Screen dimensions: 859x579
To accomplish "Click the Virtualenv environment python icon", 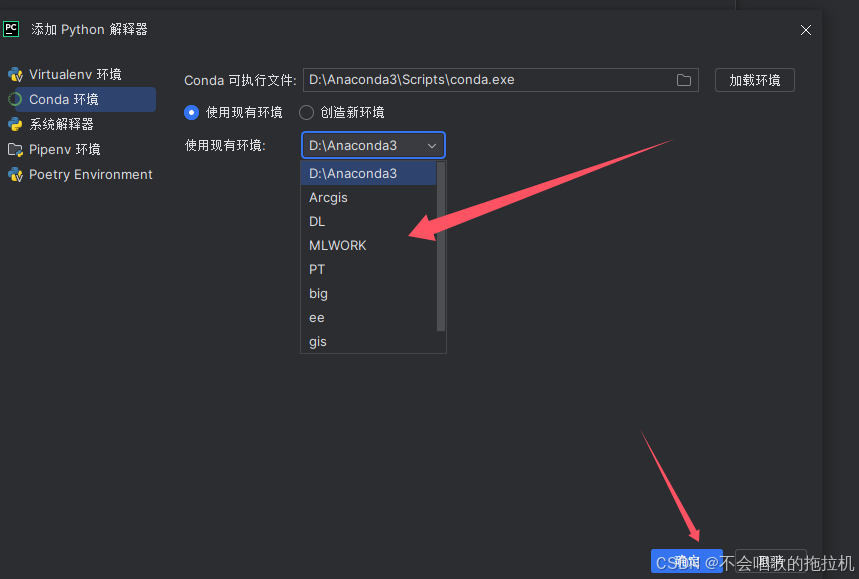I will click(15, 74).
